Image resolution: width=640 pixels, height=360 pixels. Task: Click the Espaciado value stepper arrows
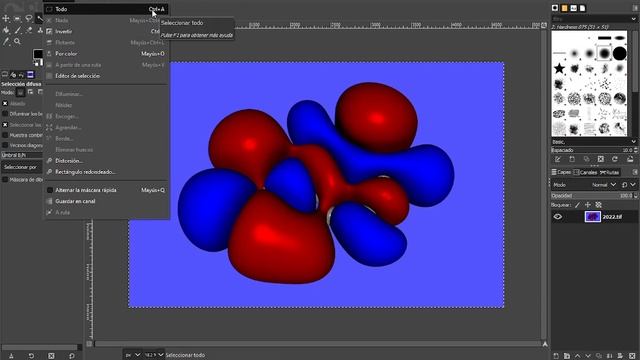click(636, 150)
